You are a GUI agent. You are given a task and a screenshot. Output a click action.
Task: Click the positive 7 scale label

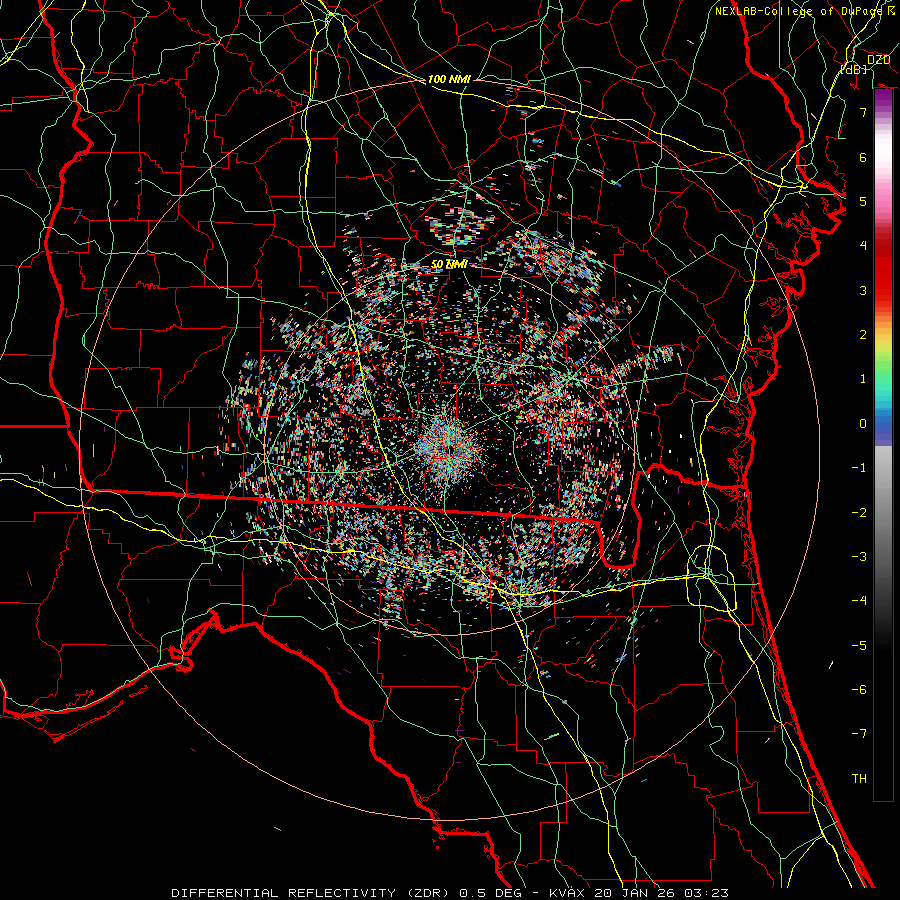863,112
